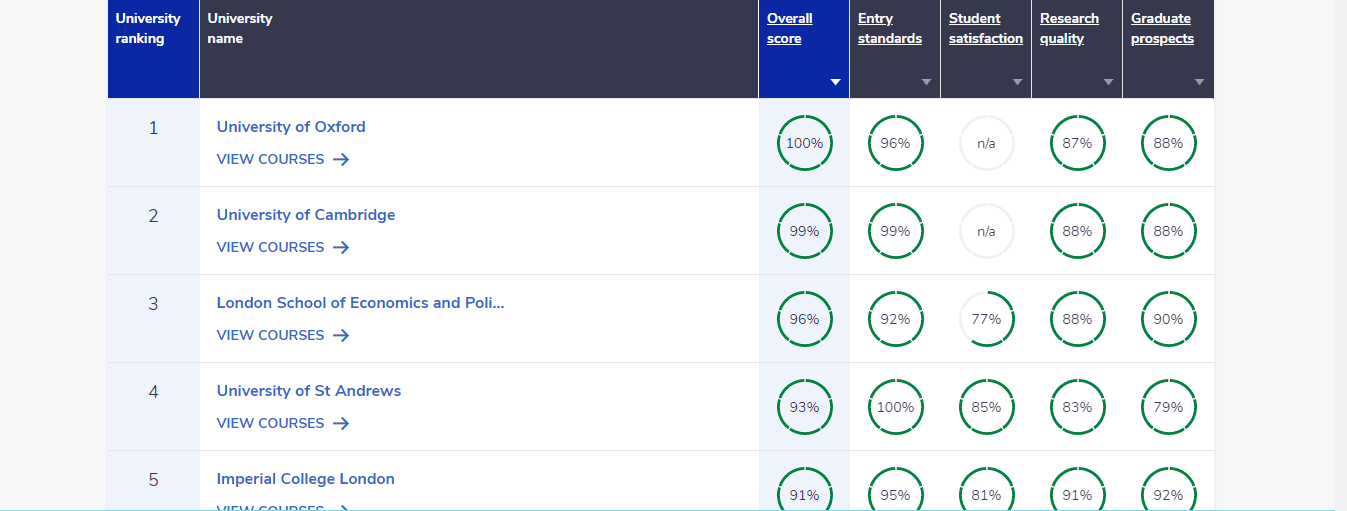Click the page vertical scrollbar

tap(1341, 255)
